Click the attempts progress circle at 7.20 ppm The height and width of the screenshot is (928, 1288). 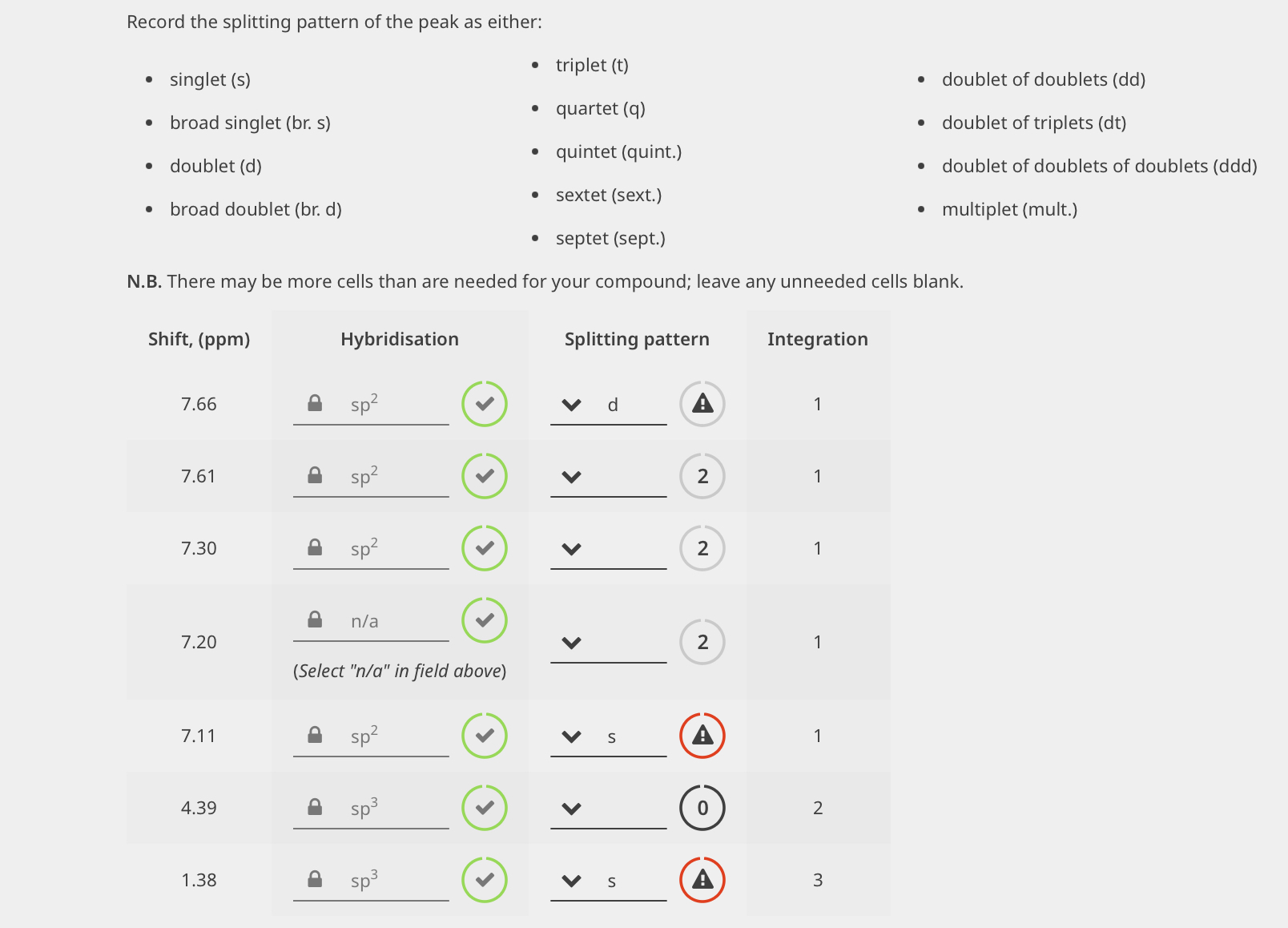tap(702, 642)
